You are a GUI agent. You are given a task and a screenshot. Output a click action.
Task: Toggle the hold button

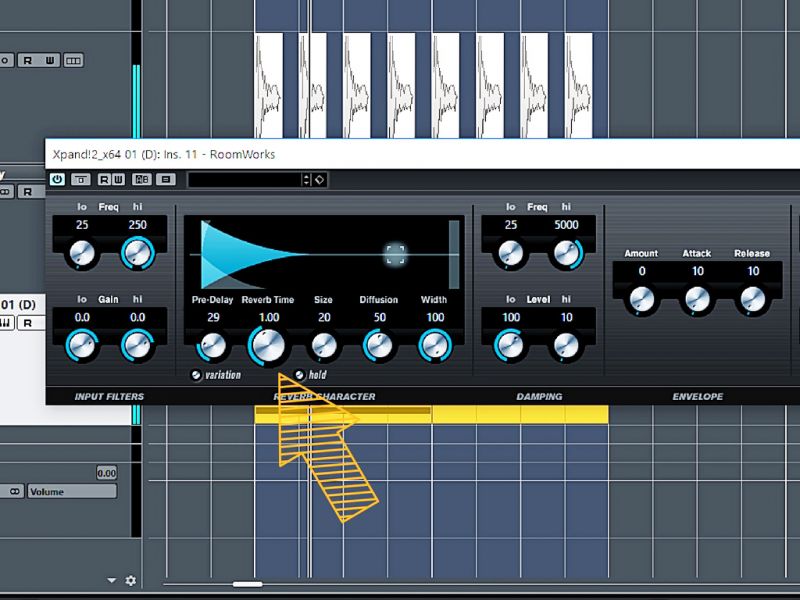click(x=299, y=375)
